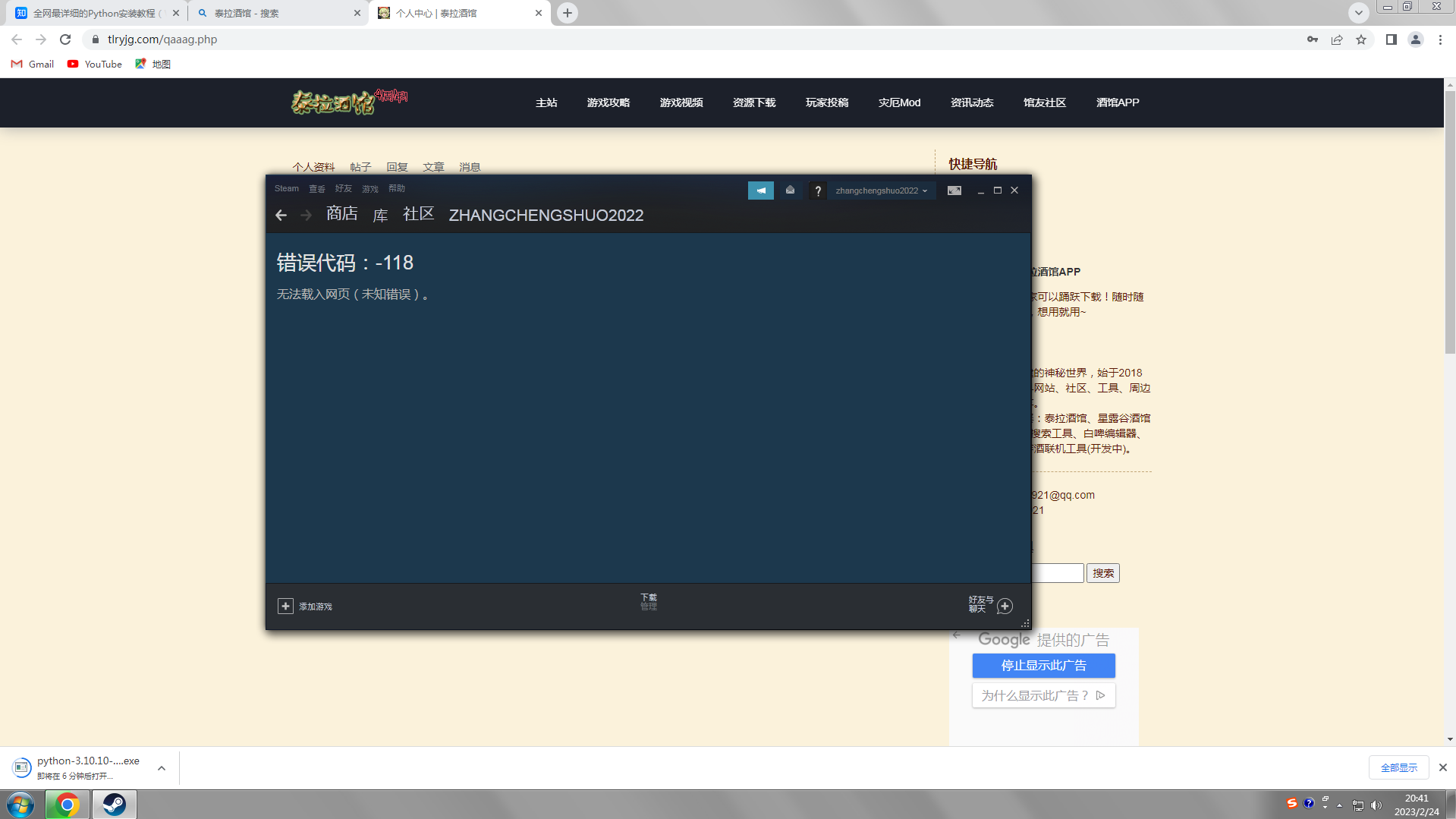
Task: Open the Steam inbox envelope icon
Action: pyautogui.click(x=790, y=191)
